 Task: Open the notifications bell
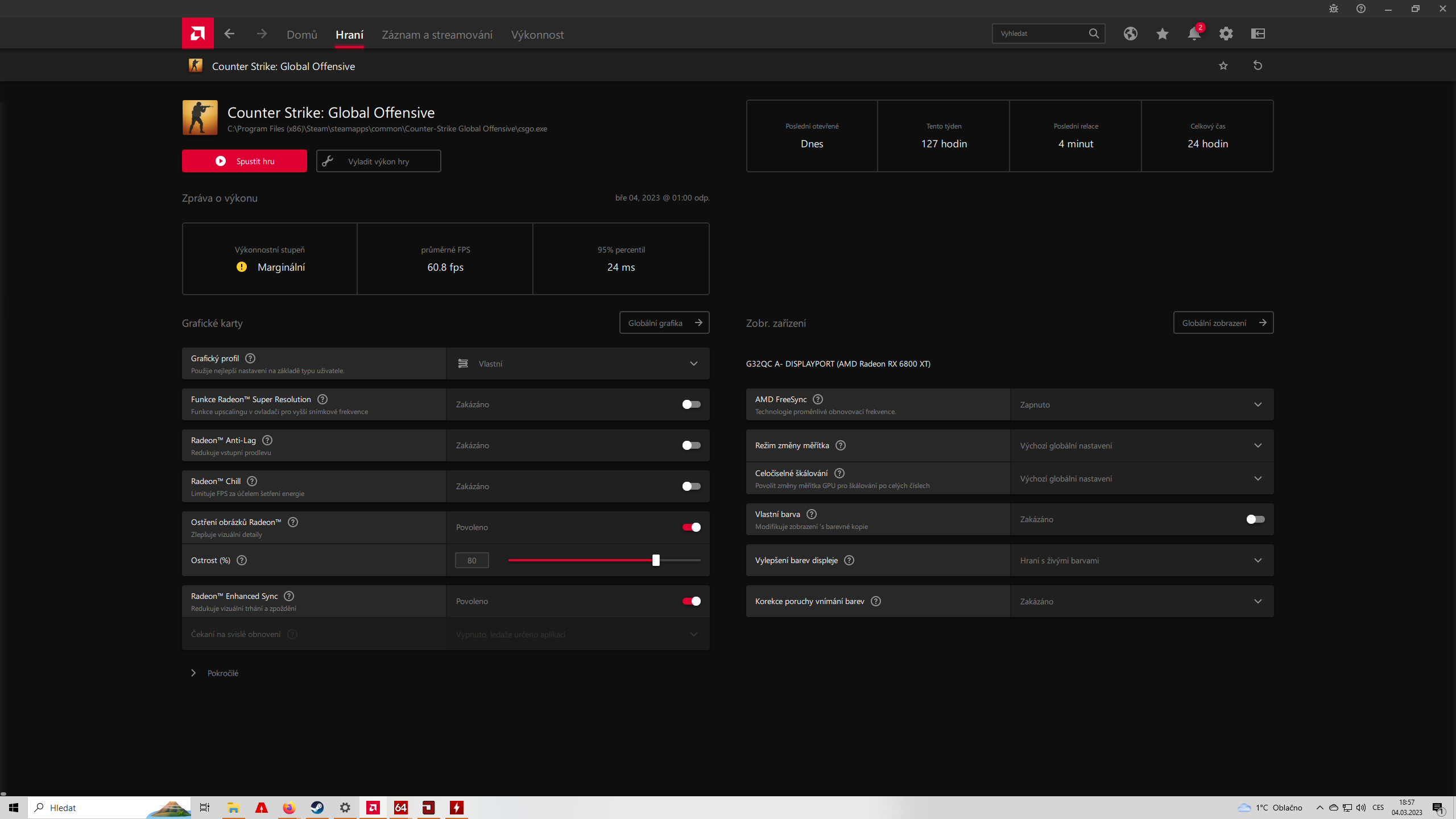tap(1194, 34)
